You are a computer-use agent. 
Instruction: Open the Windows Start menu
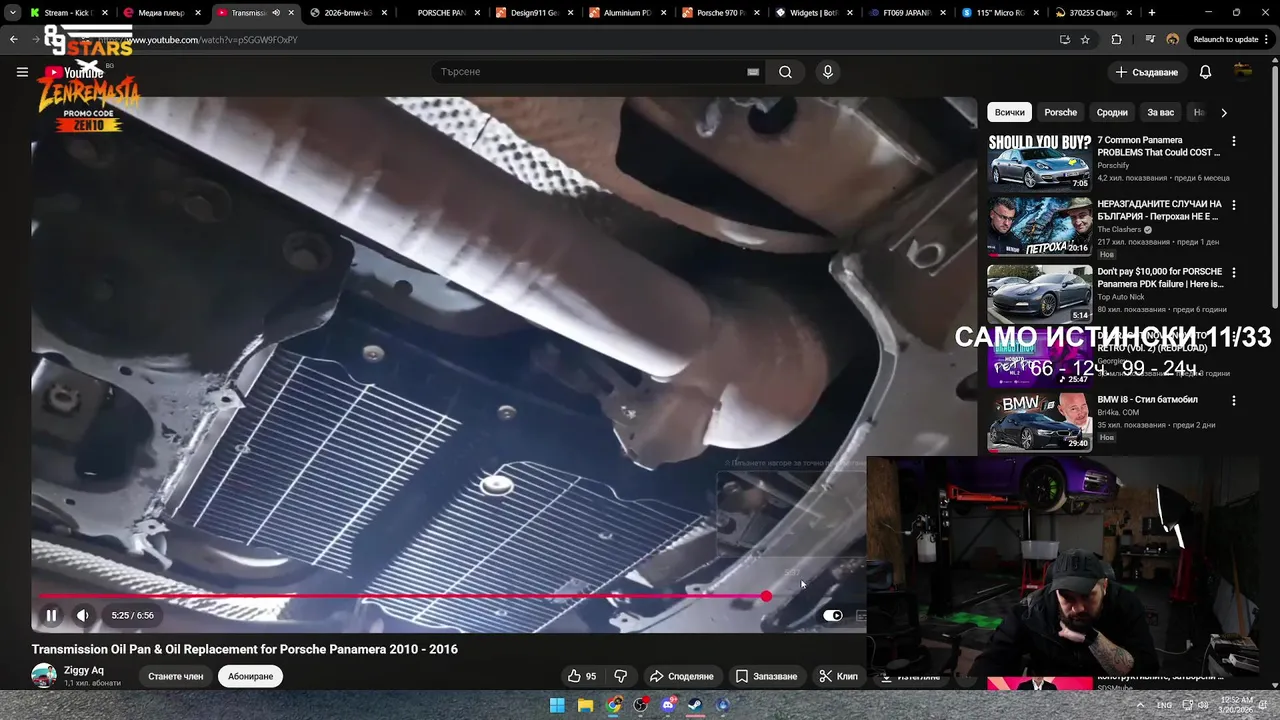click(x=557, y=705)
